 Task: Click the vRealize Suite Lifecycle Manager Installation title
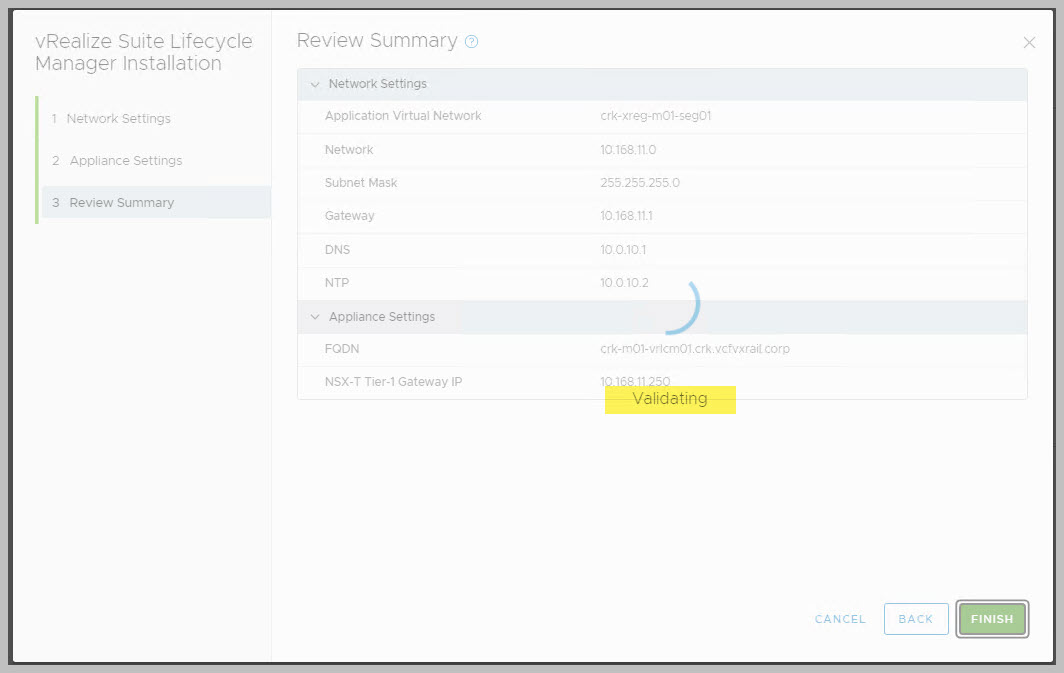click(143, 52)
